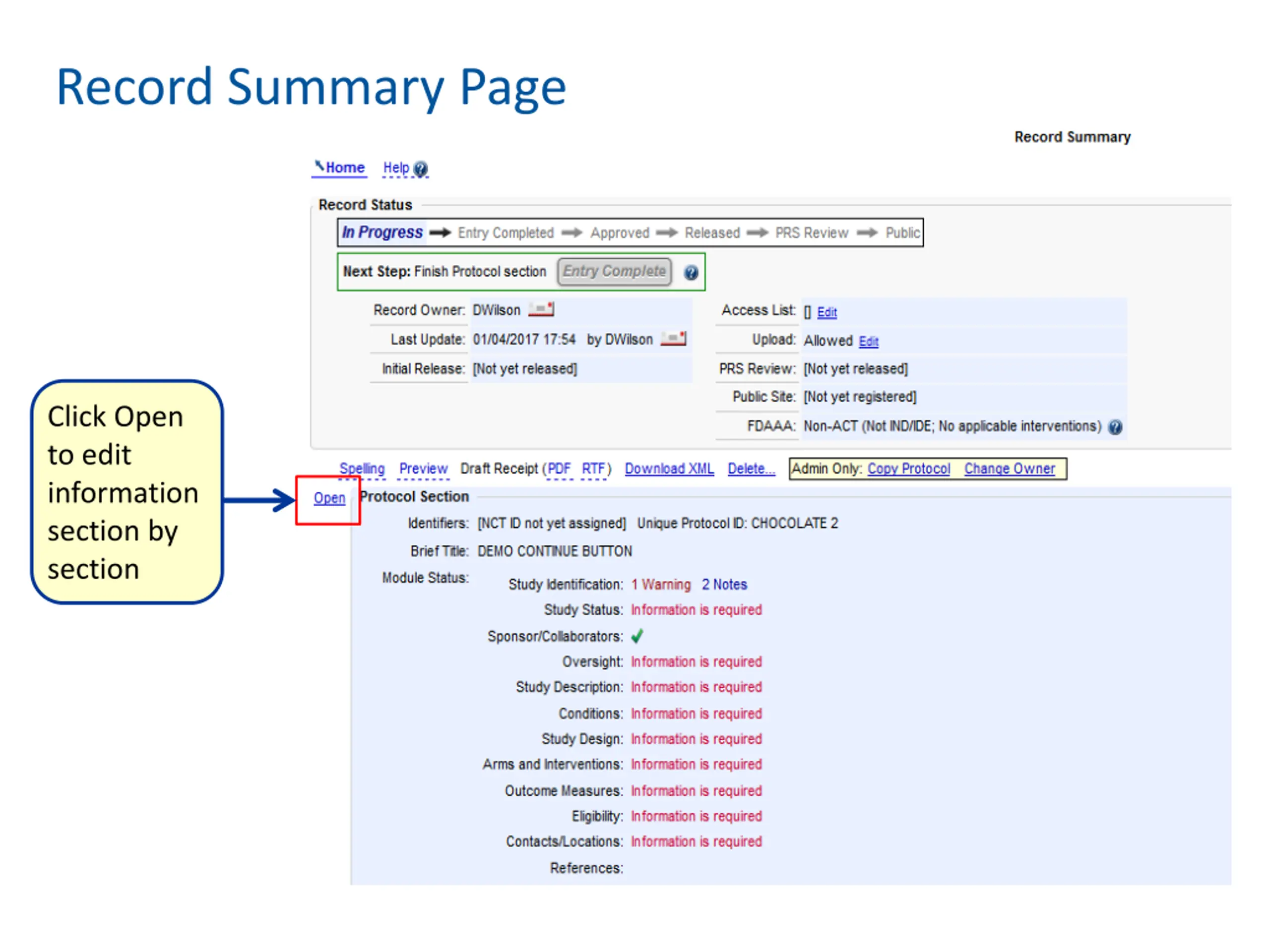Click the Copy Protocol admin link
The height and width of the screenshot is (952, 1270).
click(x=909, y=469)
